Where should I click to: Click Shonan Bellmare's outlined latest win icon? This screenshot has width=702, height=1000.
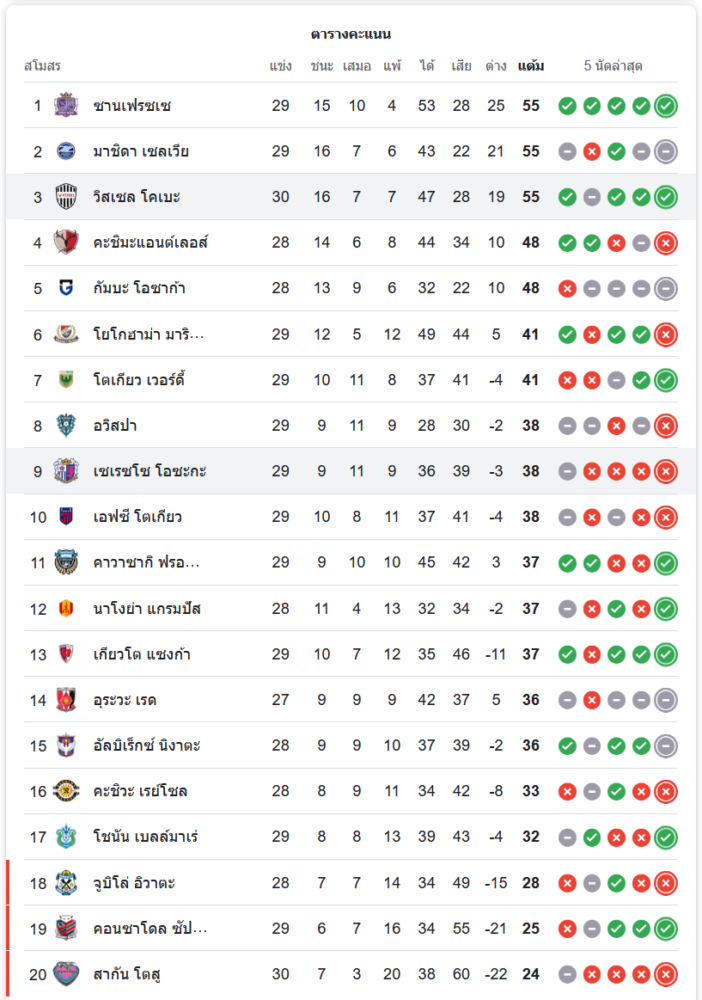point(666,837)
